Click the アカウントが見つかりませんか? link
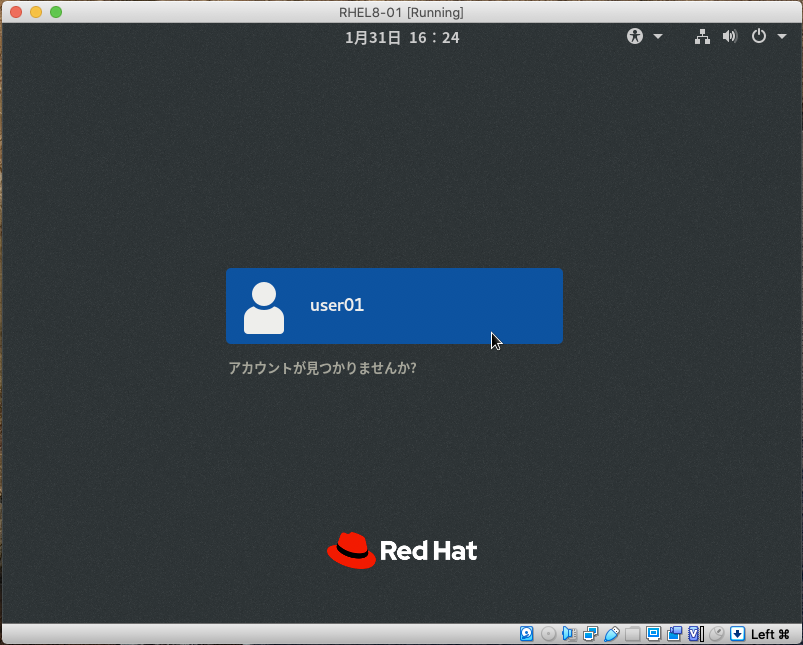 click(x=322, y=368)
